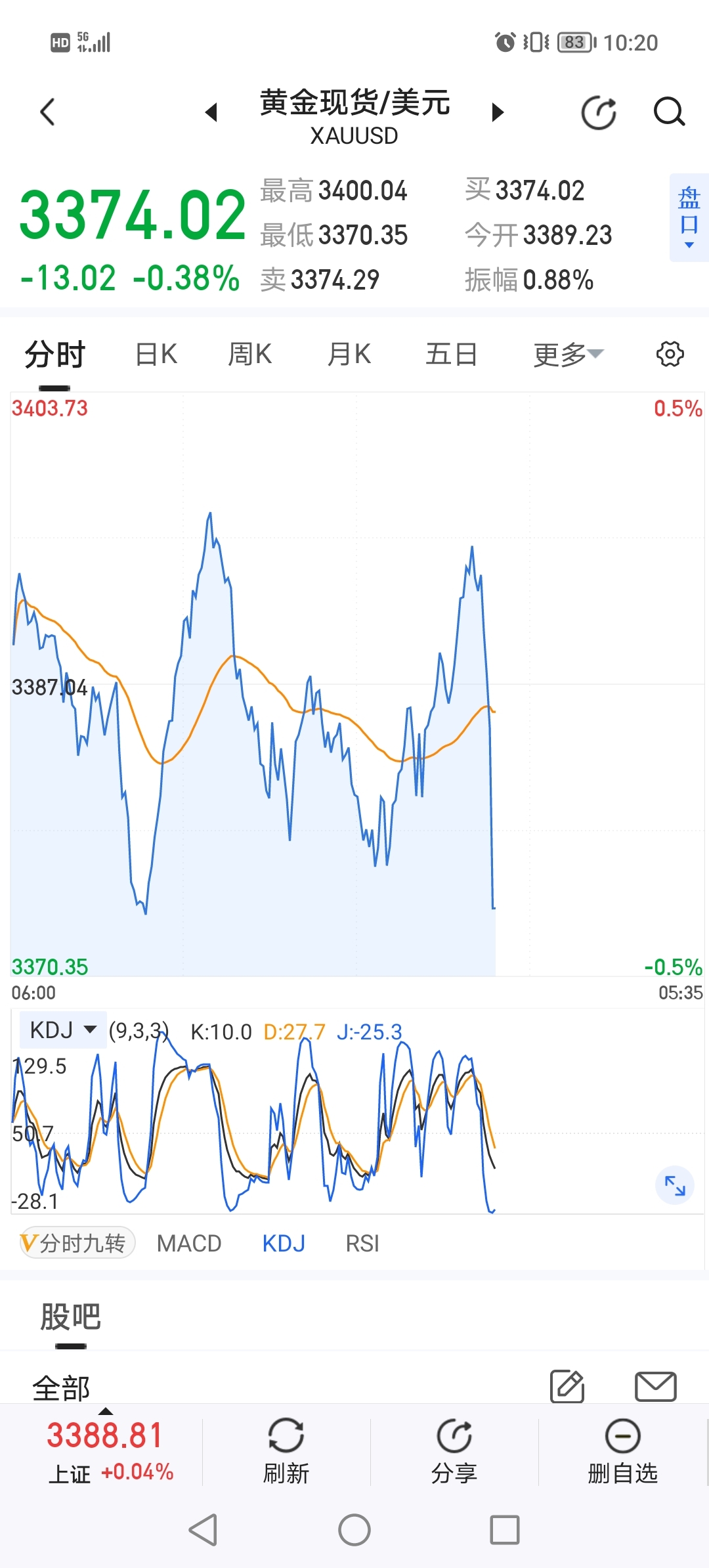
Task: Open the search magnifier icon
Action: point(669,112)
